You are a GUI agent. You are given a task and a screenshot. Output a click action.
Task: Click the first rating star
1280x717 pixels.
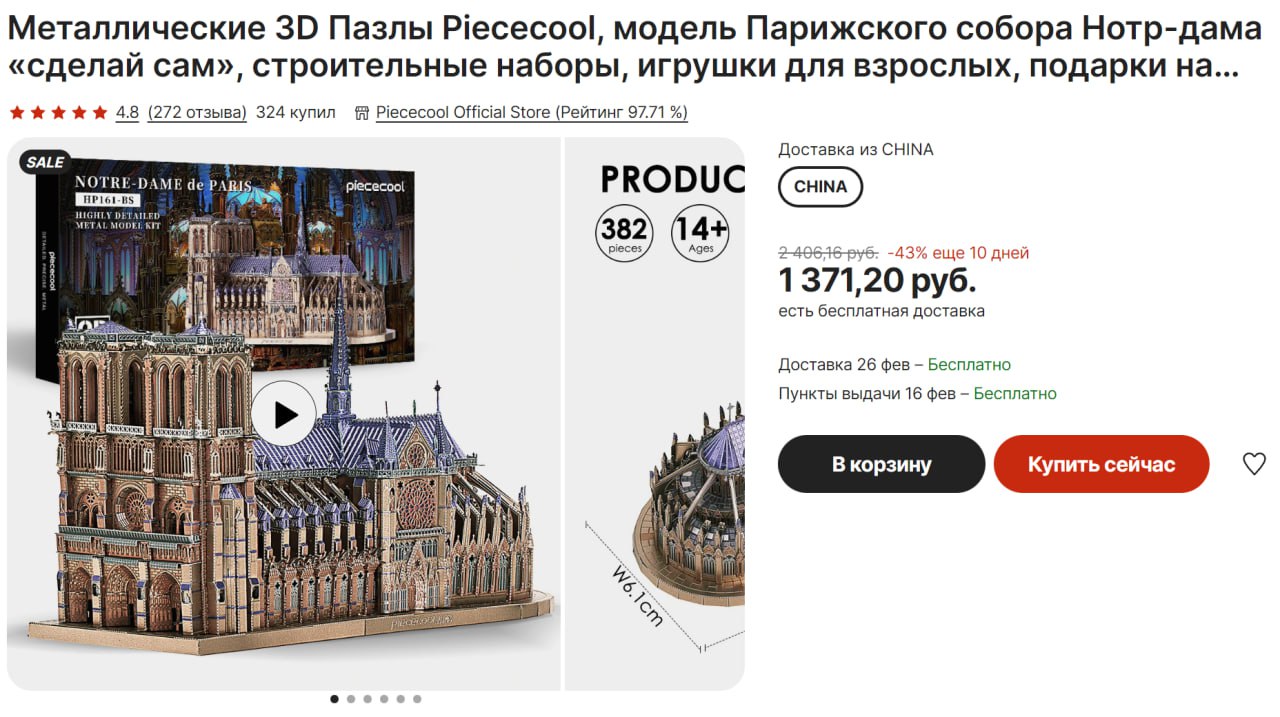click(16, 113)
